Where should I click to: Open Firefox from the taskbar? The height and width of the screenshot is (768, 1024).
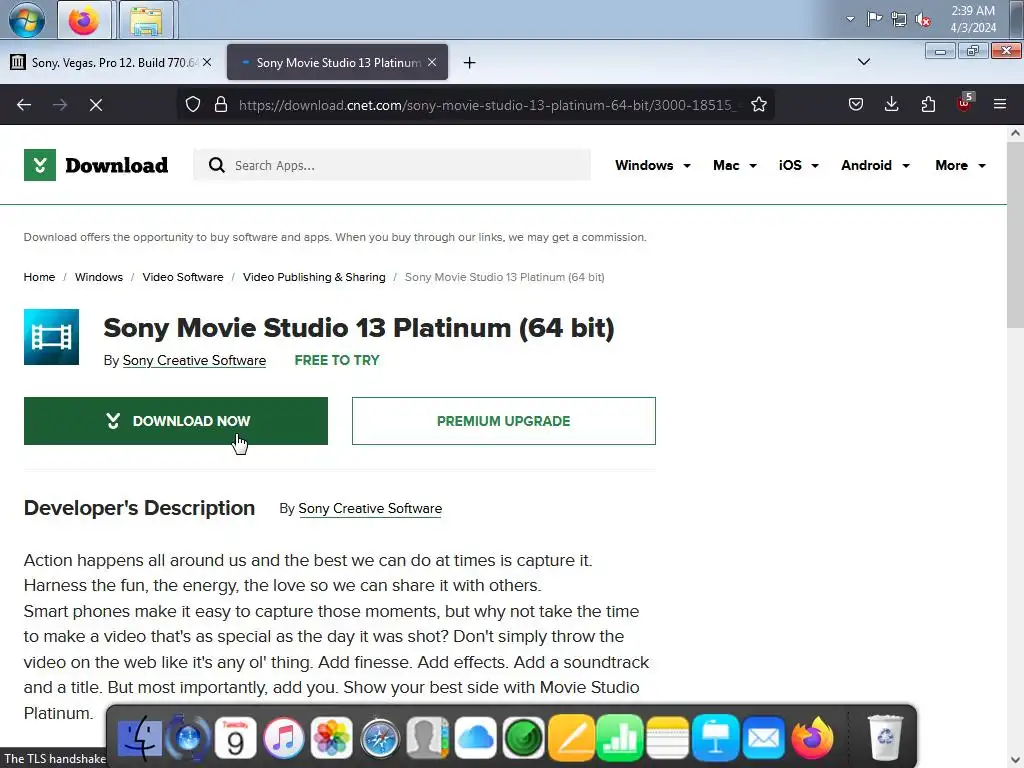84,20
